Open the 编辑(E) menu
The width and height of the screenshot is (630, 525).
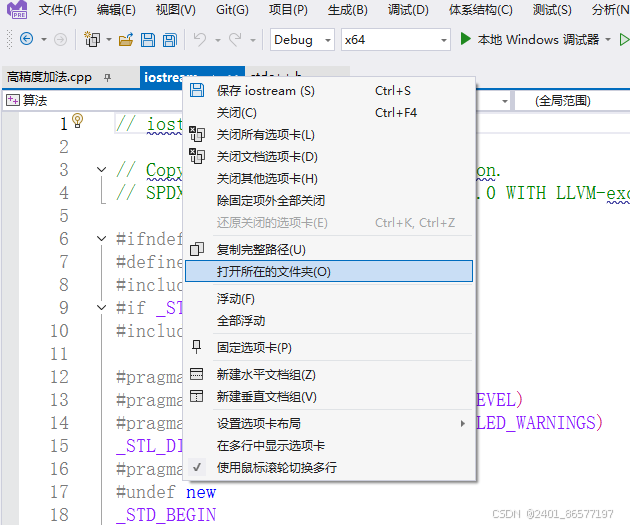117,10
